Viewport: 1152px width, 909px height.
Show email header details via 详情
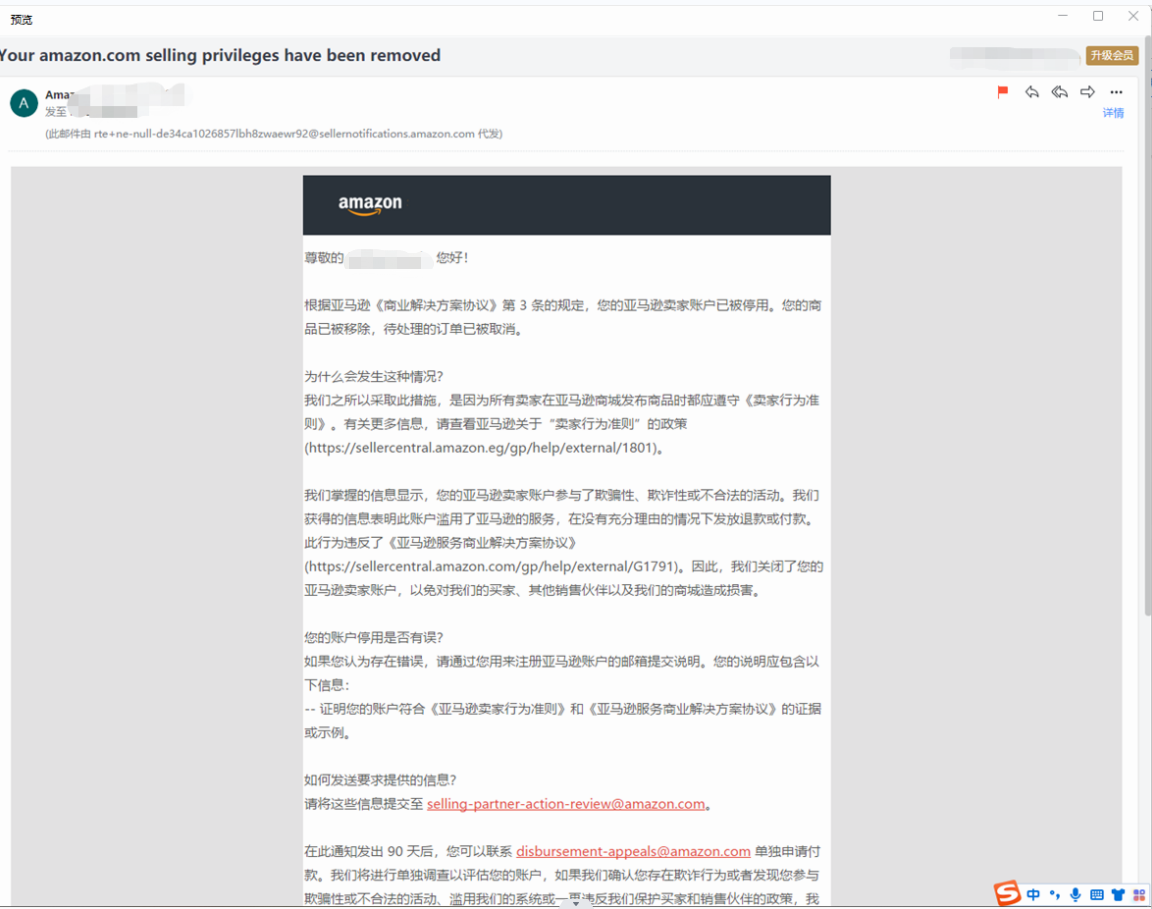(x=1113, y=112)
